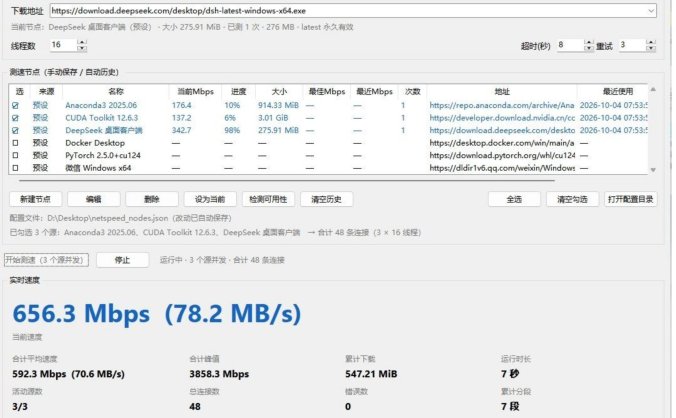Decrease 超时(秒) with the down arrow
Viewport: 676px width, 418px height.
588,48
